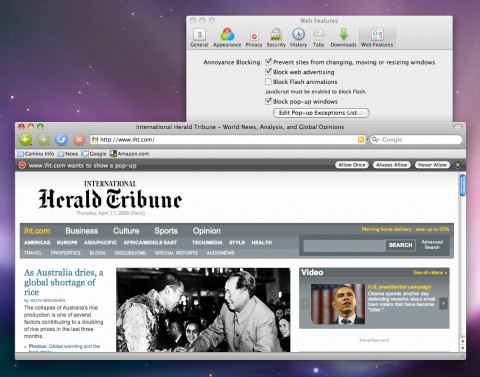
Task: Open Amazon.com bookmark
Action: (129, 154)
